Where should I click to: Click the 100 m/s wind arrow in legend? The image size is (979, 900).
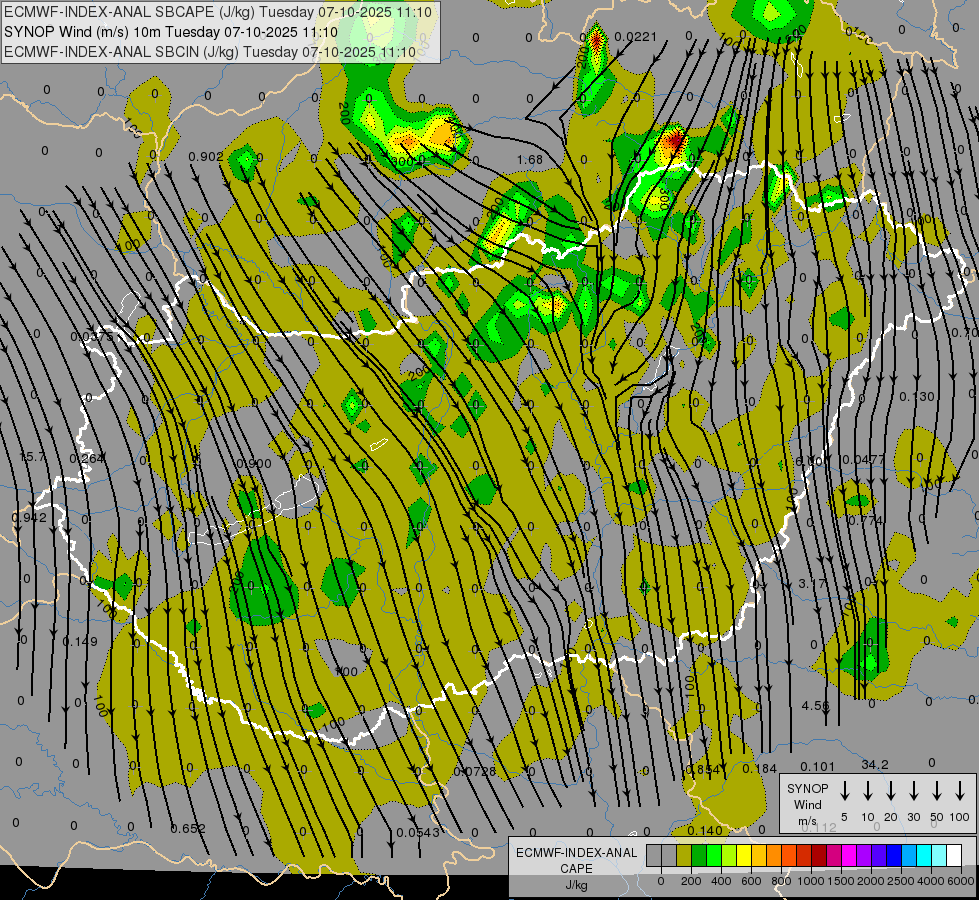960,790
